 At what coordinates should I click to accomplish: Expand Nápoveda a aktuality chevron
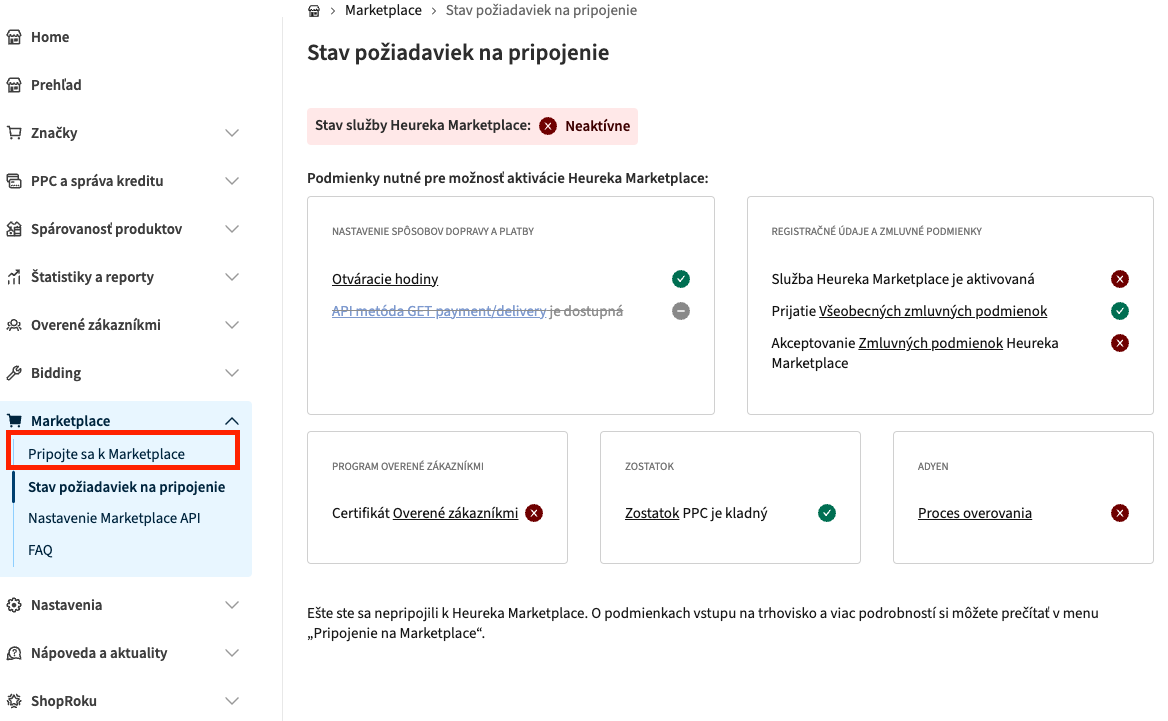tap(232, 653)
